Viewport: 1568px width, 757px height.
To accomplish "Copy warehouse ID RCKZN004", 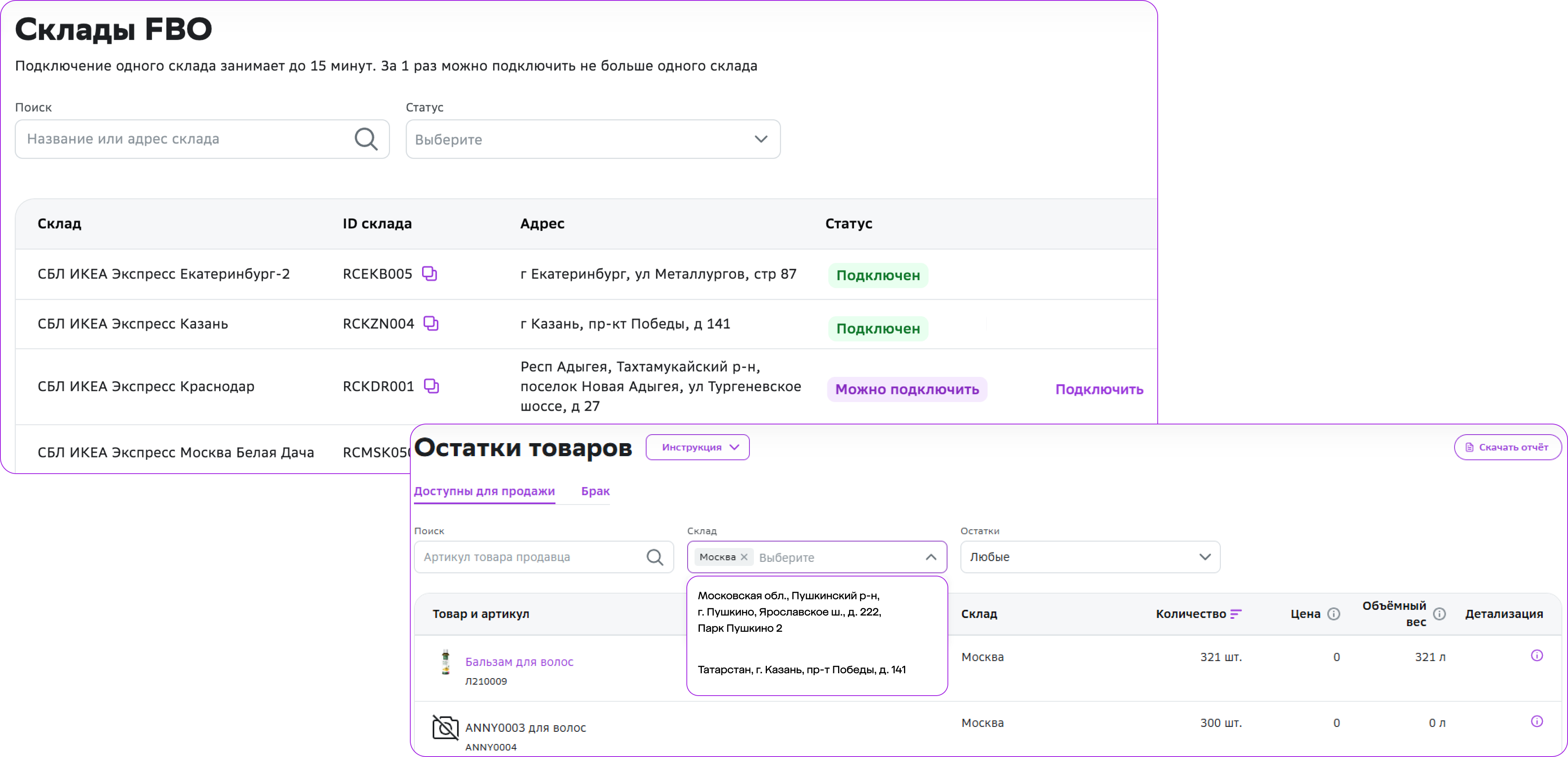I will click(431, 323).
